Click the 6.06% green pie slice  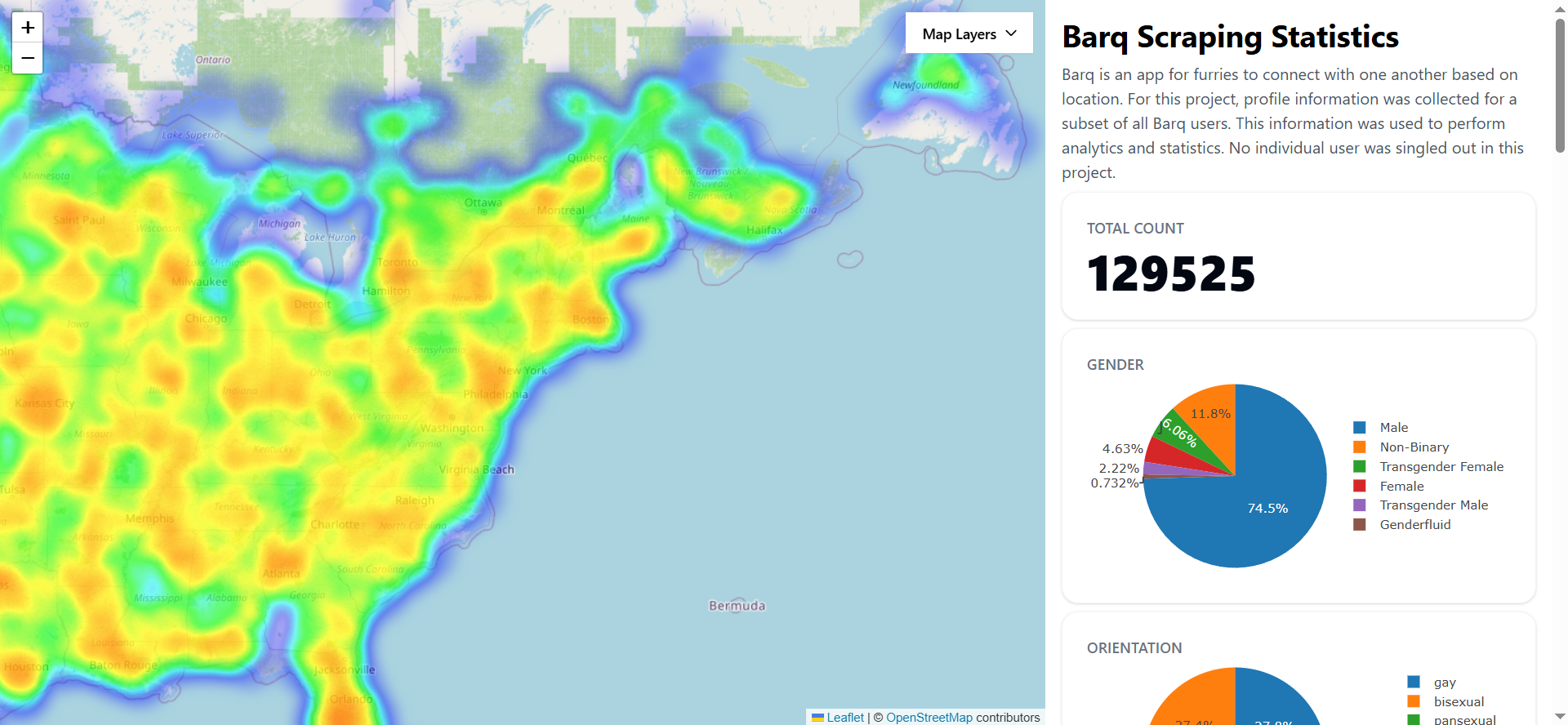click(1179, 432)
